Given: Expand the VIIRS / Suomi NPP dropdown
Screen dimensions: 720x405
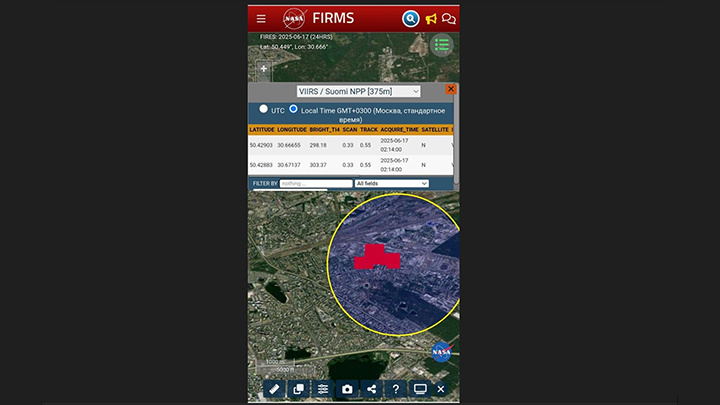Looking at the screenshot, I should point(358,91).
